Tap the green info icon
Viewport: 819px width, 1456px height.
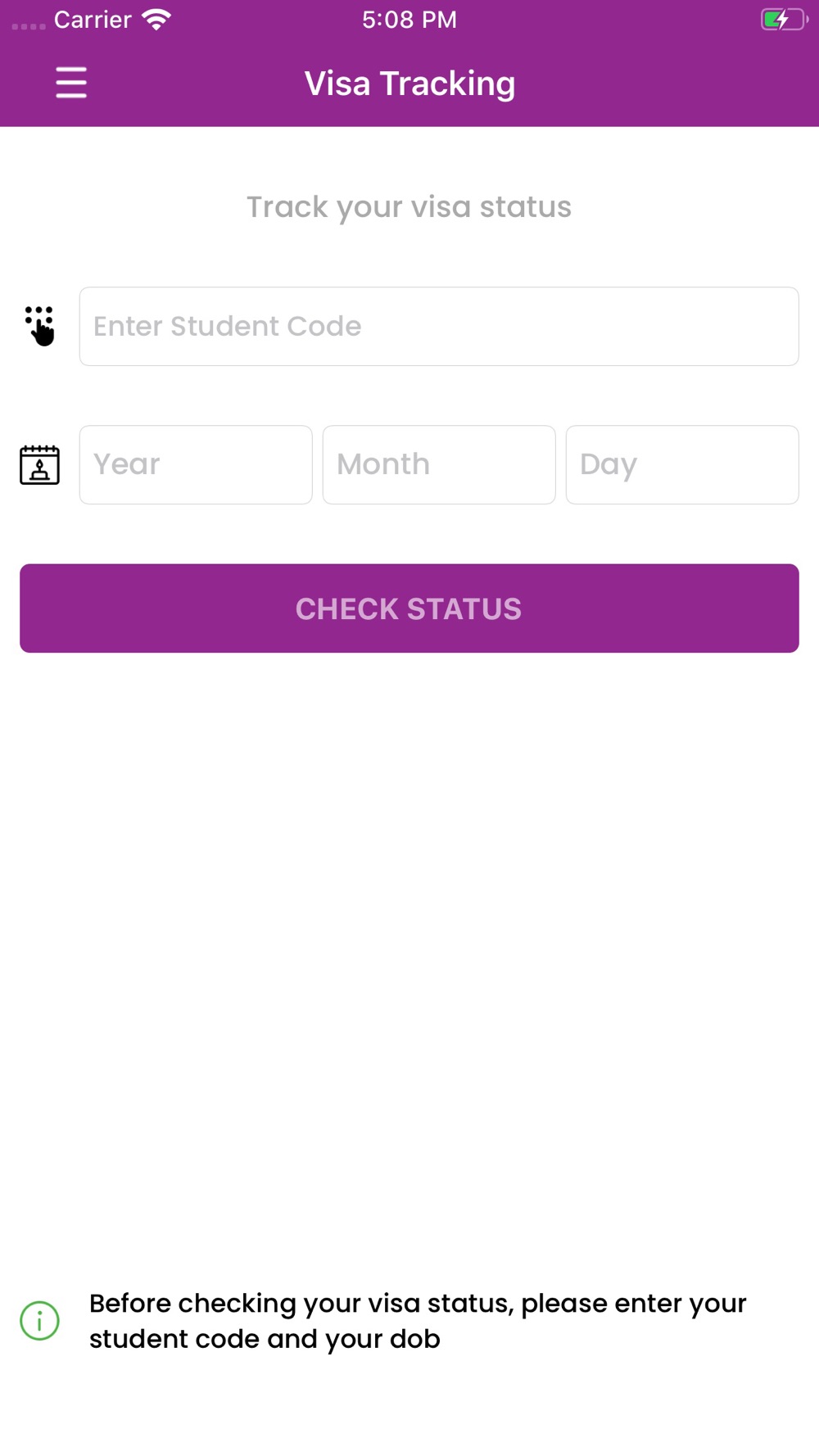(x=39, y=1321)
